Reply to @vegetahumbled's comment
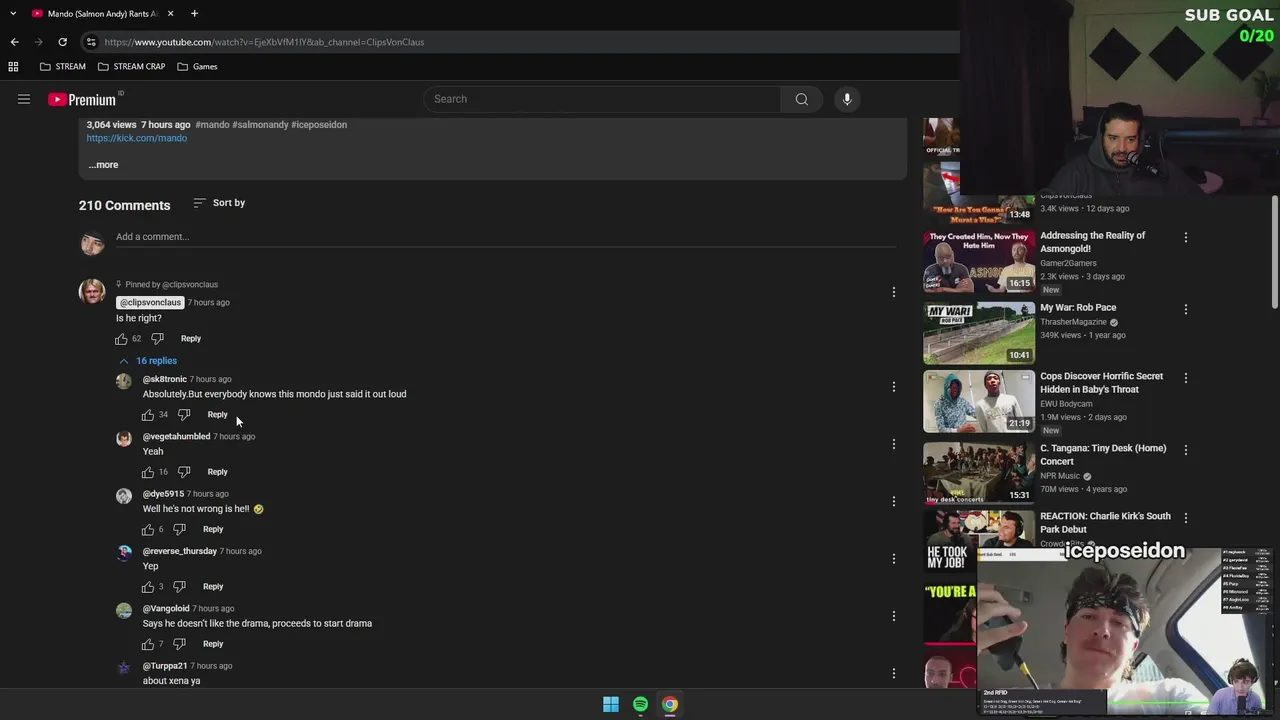The height and width of the screenshot is (720, 1280). [217, 472]
